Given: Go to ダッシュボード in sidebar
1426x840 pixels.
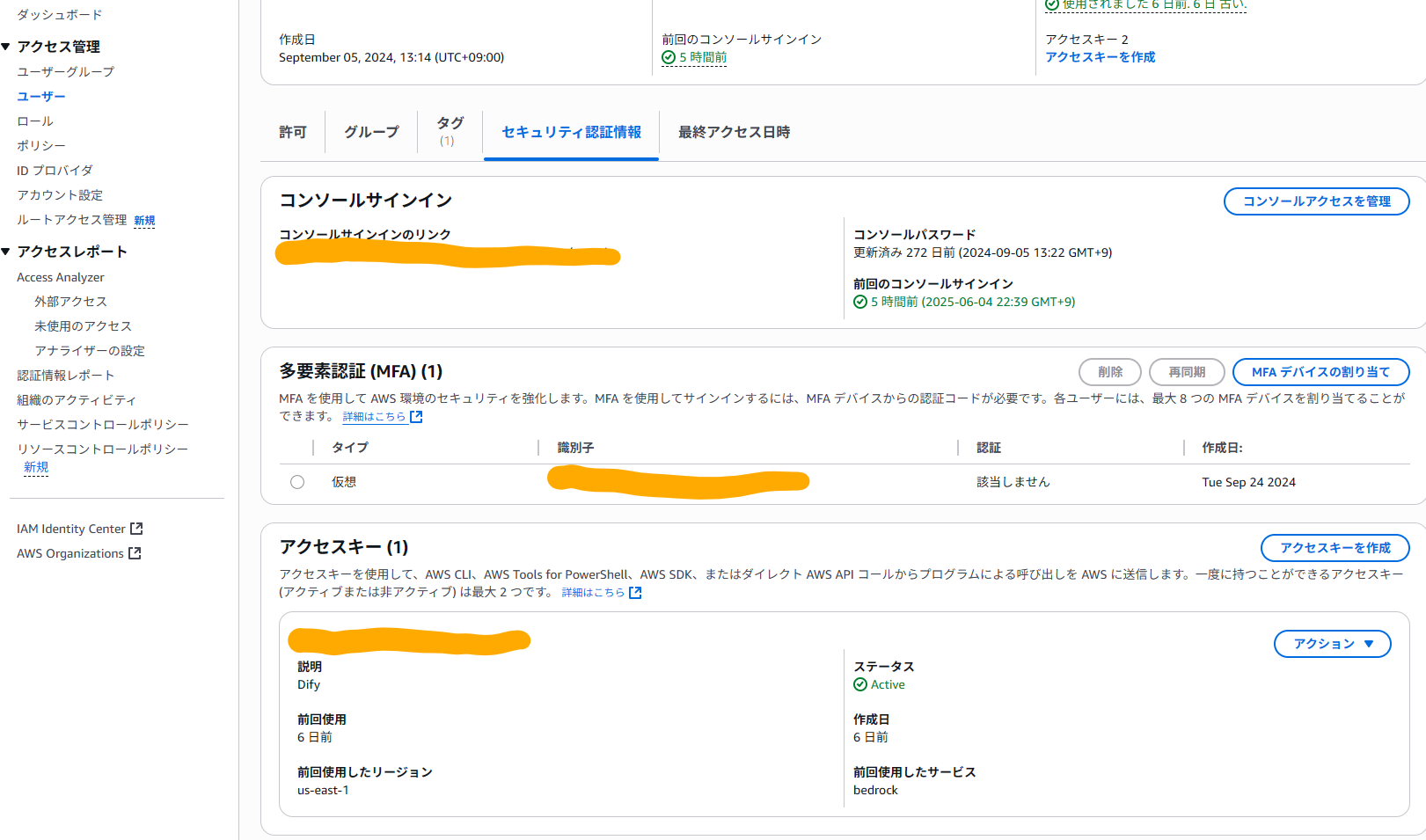Looking at the screenshot, I should pos(60,15).
